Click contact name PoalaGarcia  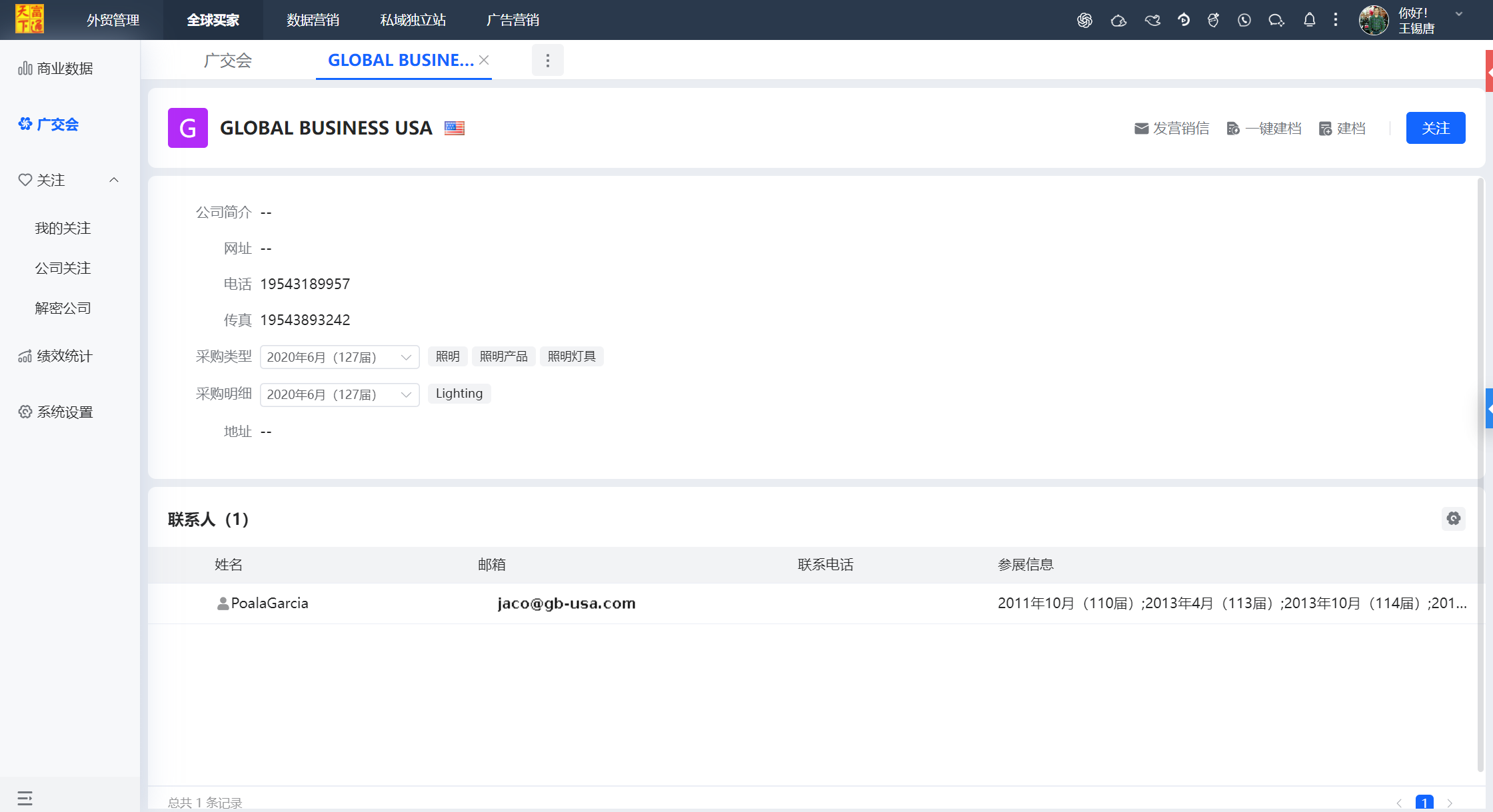tap(270, 604)
